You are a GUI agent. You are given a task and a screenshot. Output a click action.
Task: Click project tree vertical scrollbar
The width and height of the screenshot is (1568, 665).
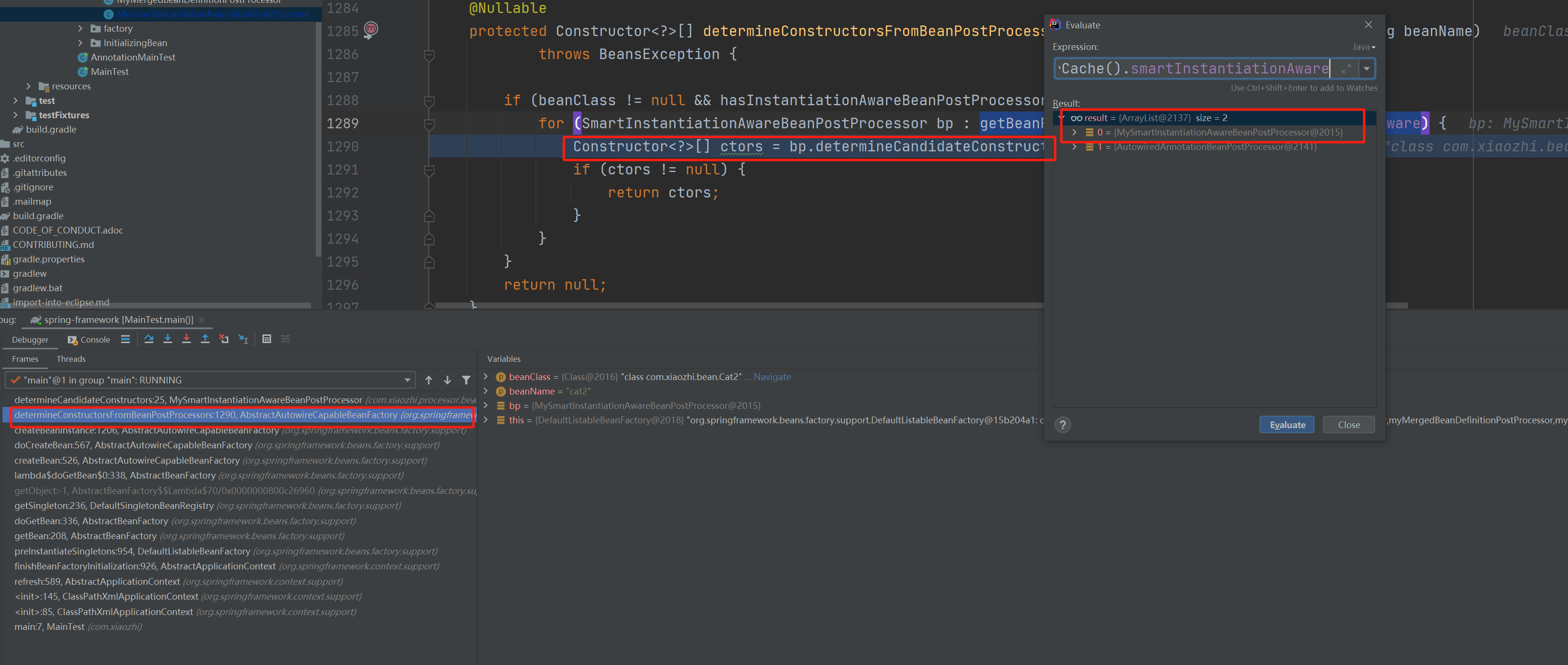318,140
